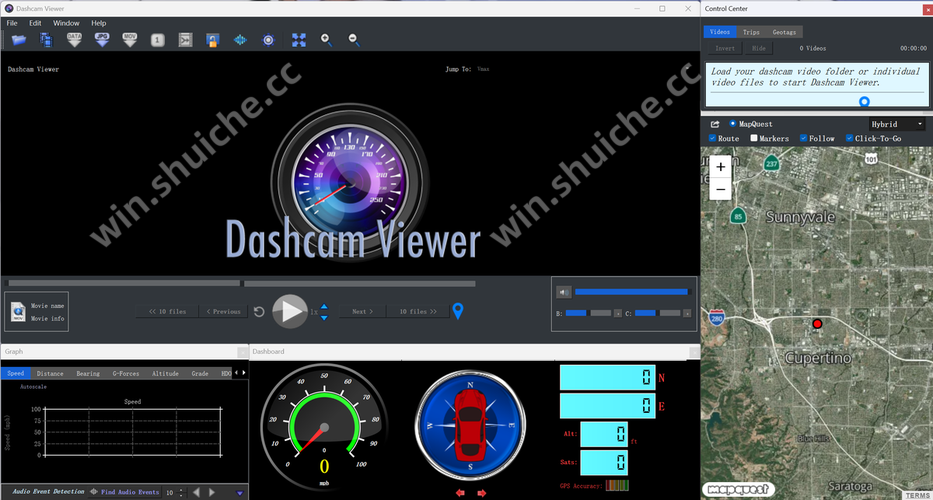Increment the audio events value 10

pyautogui.click(x=183, y=490)
